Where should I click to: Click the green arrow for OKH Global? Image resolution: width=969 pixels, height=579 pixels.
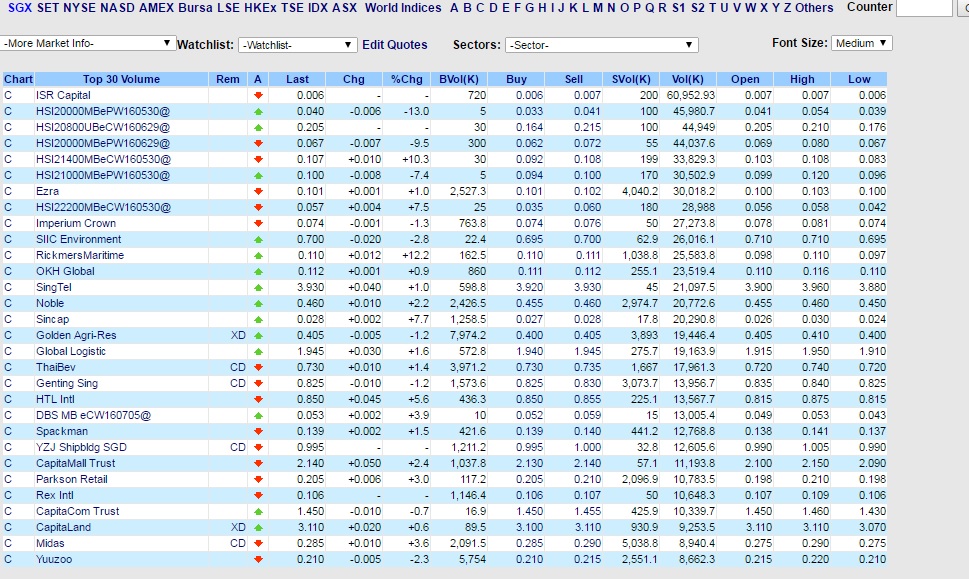258,271
